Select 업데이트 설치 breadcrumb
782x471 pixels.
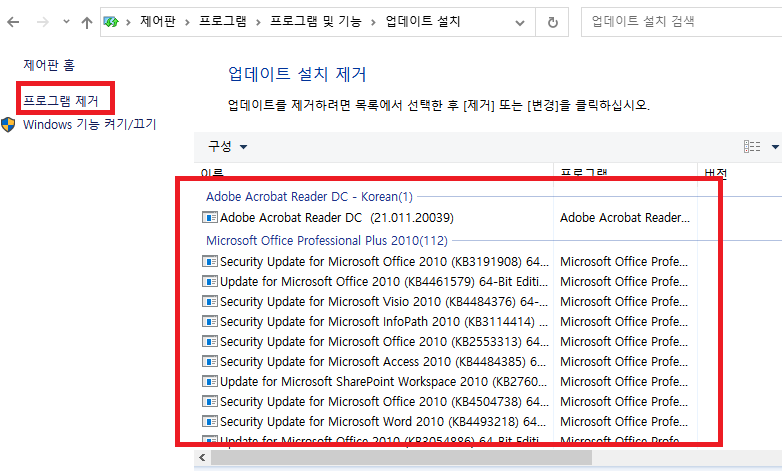[x=422, y=21]
